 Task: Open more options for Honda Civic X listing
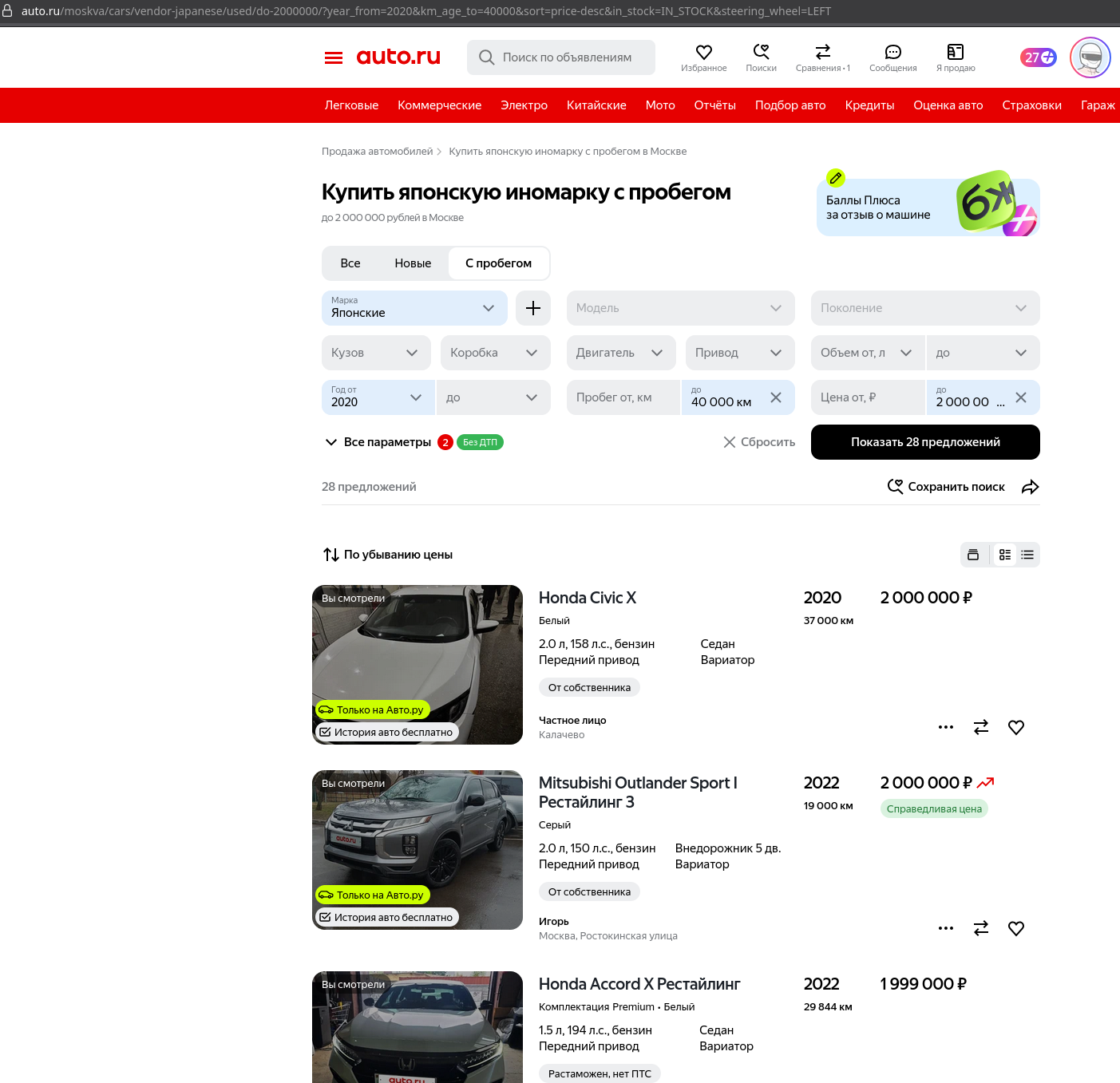946,727
